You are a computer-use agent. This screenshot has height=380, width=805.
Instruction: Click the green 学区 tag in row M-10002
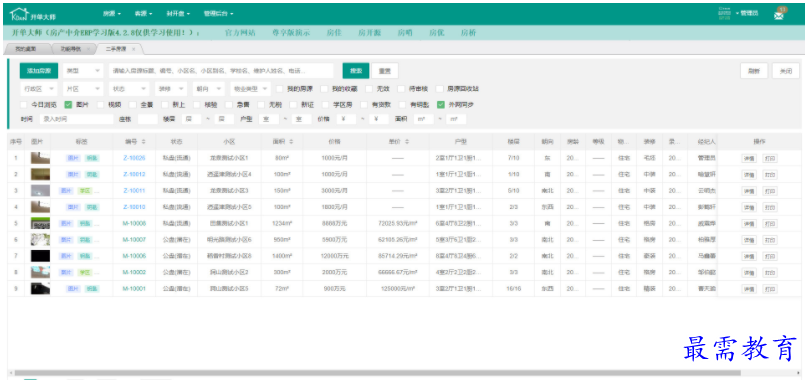click(85, 272)
